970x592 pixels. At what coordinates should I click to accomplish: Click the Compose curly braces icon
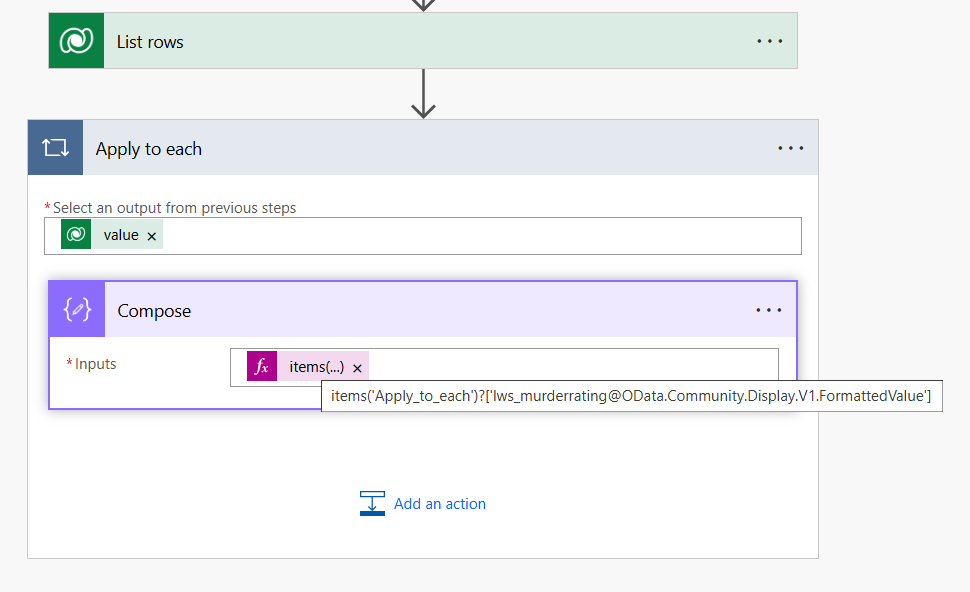coord(77,309)
